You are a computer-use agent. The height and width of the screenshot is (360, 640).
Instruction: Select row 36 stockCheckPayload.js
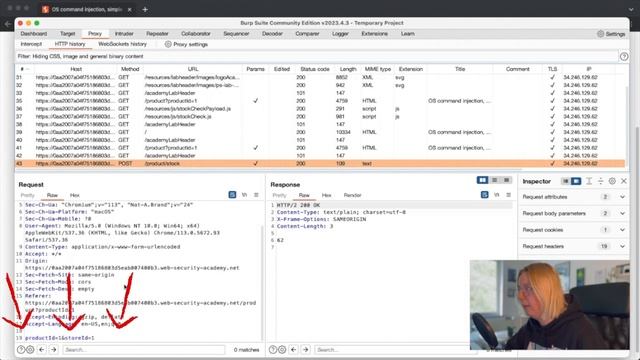[320, 109]
